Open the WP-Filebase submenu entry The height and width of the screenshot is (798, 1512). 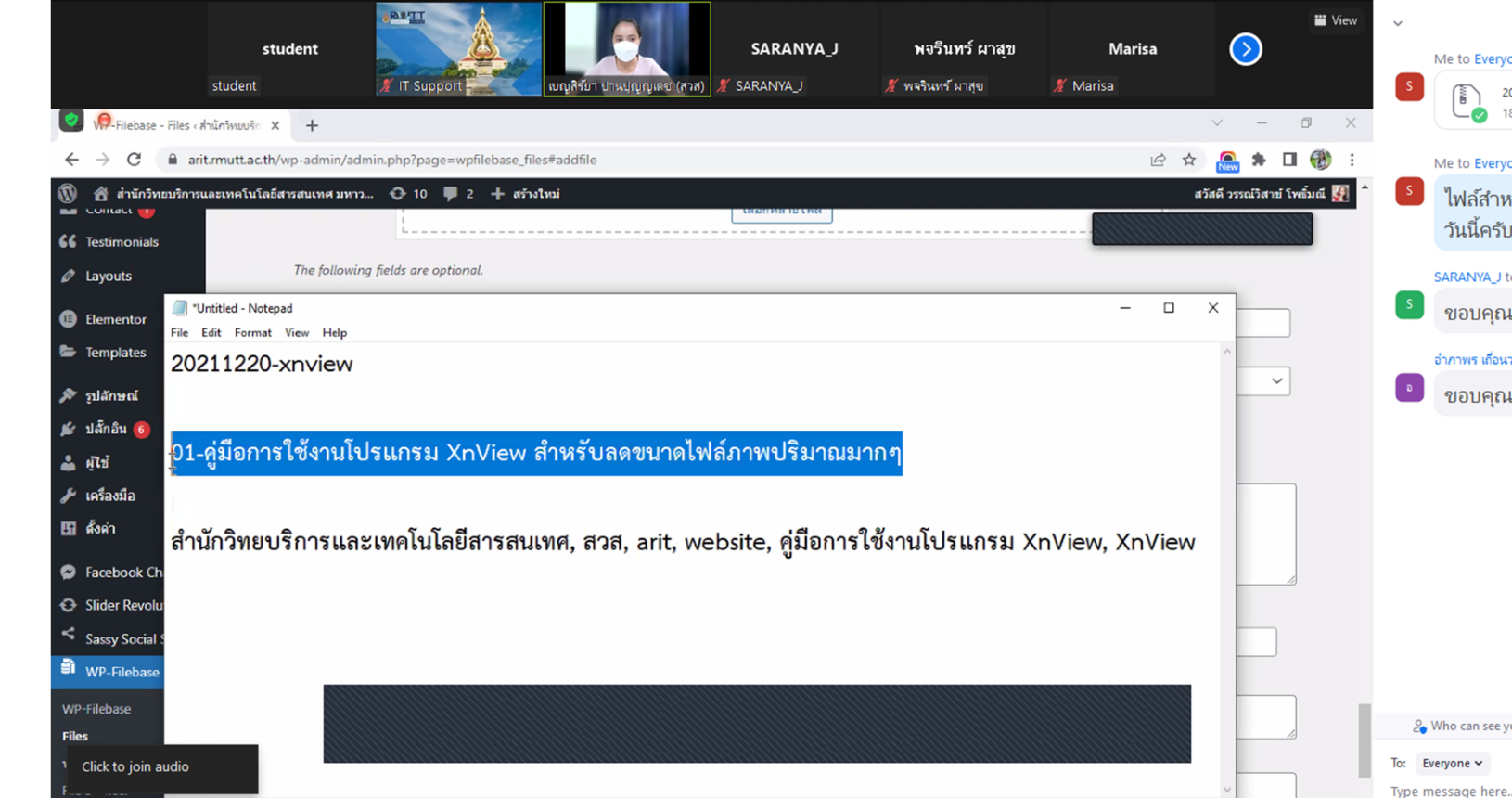(x=96, y=709)
